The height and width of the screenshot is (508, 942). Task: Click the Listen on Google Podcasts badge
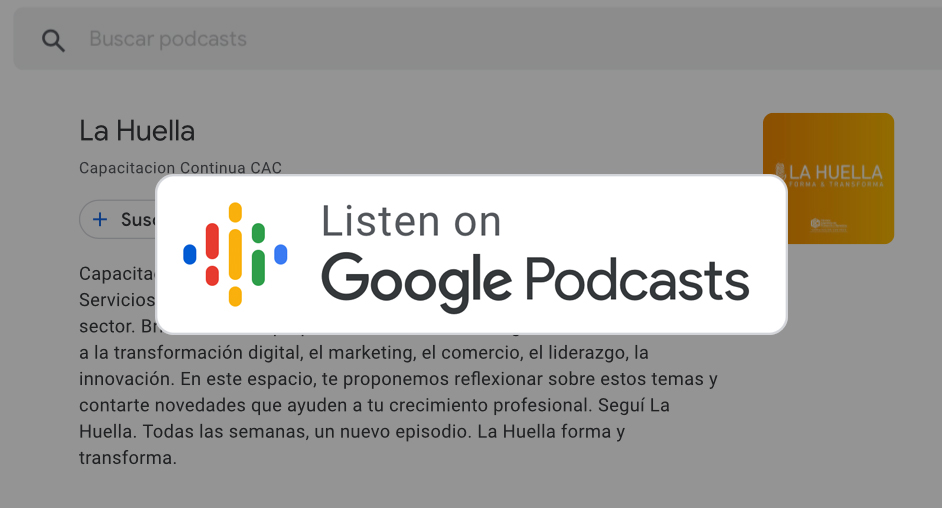click(472, 254)
